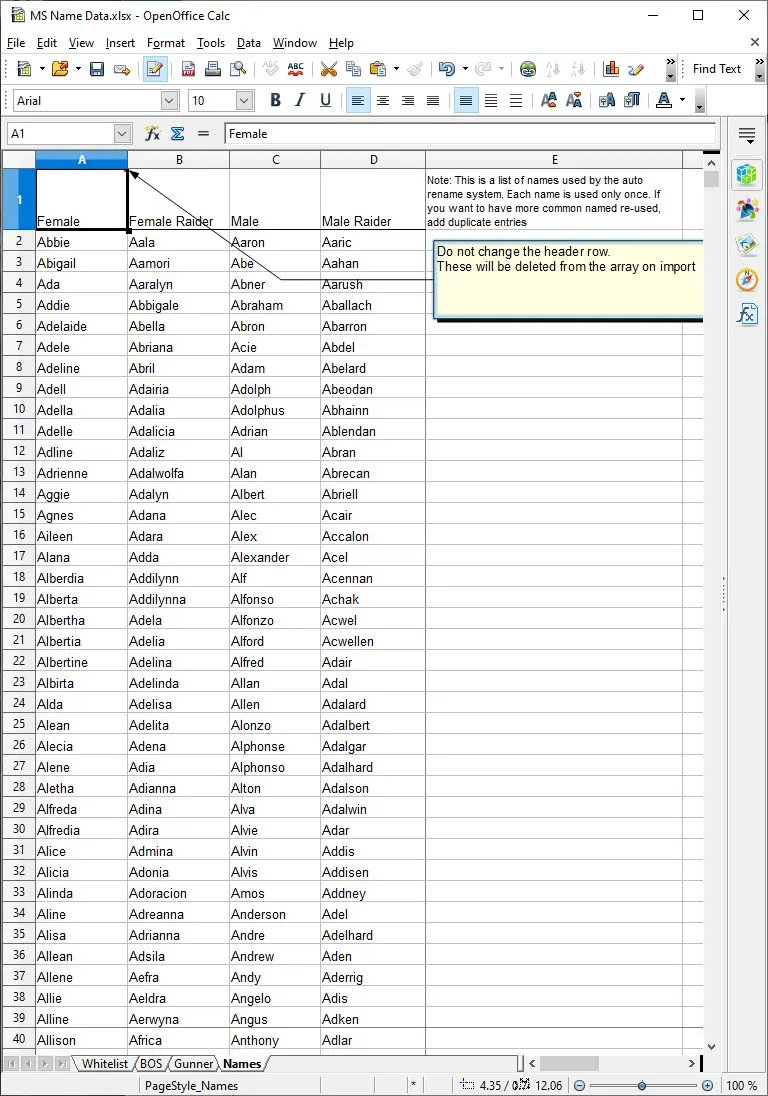This screenshot has width=768, height=1096.
Task: Click the Document as E-mail icon
Action: click(x=122, y=68)
